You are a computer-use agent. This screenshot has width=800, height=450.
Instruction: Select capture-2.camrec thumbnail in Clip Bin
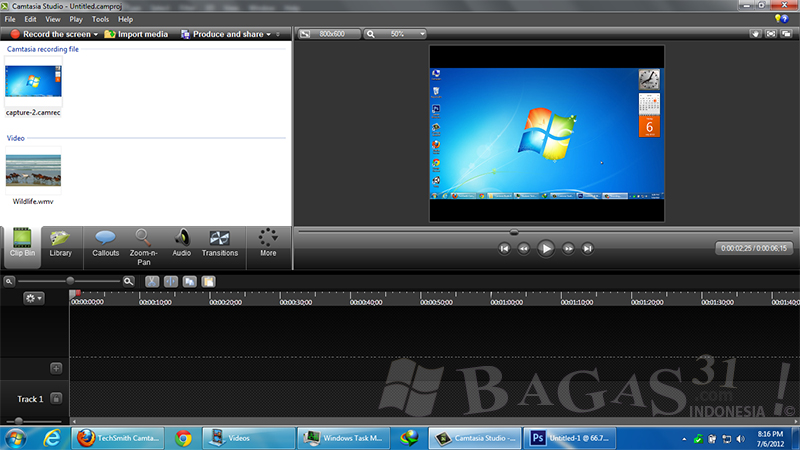(x=33, y=82)
